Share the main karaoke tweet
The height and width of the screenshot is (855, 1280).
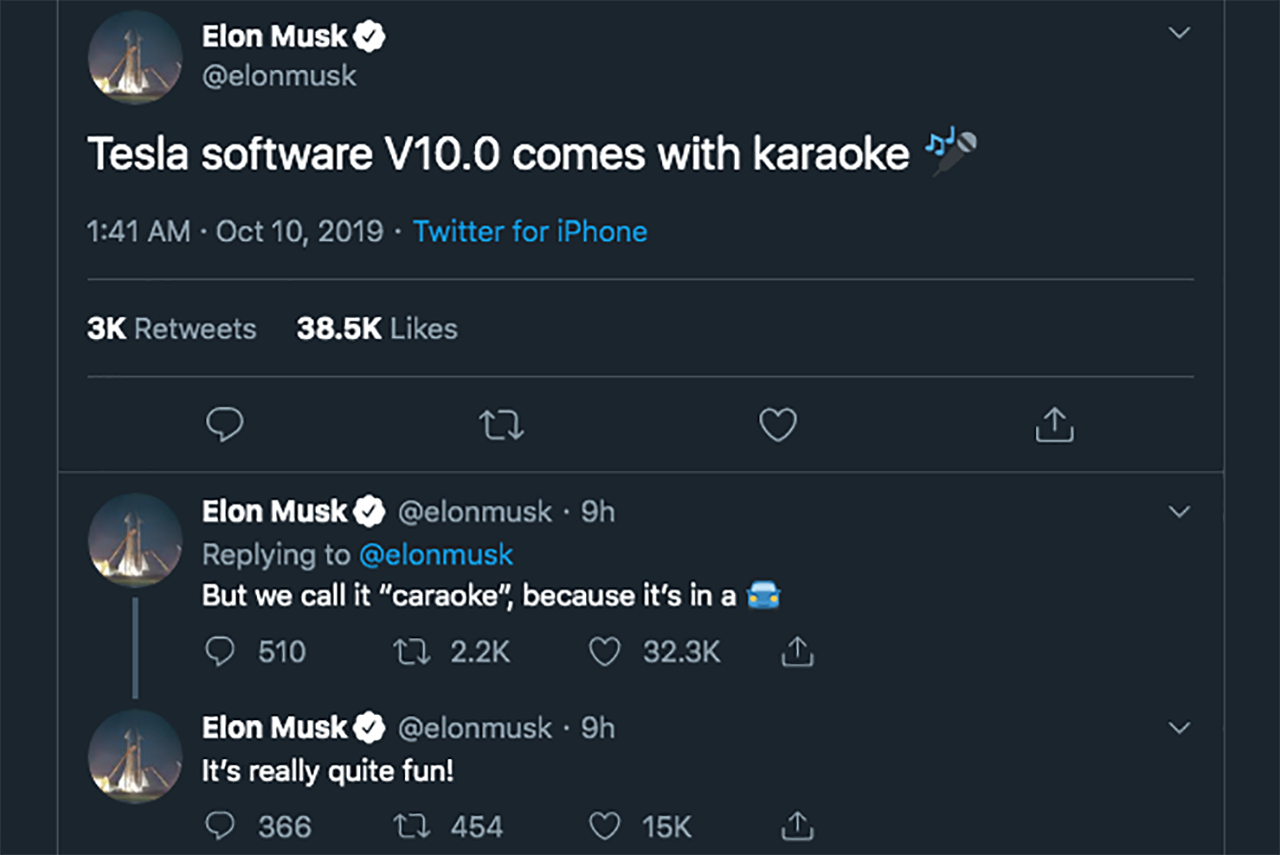coord(1054,426)
